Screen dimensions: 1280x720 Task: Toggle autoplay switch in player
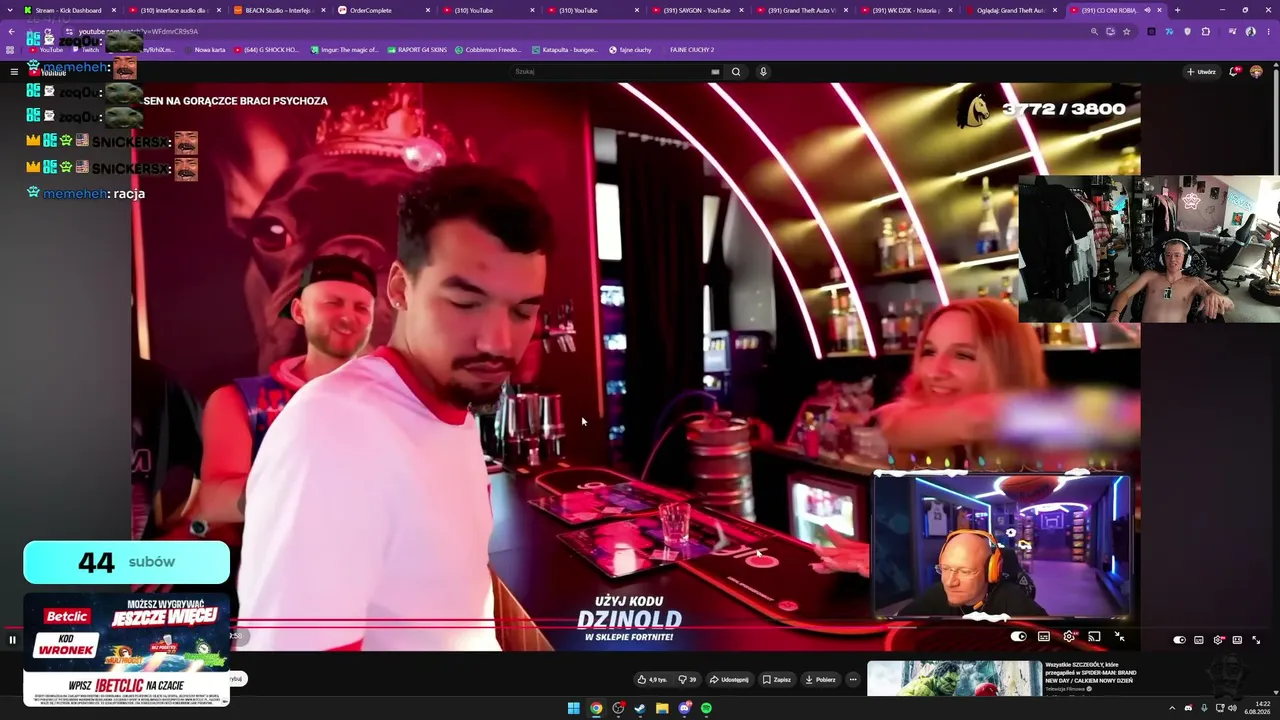(1019, 637)
